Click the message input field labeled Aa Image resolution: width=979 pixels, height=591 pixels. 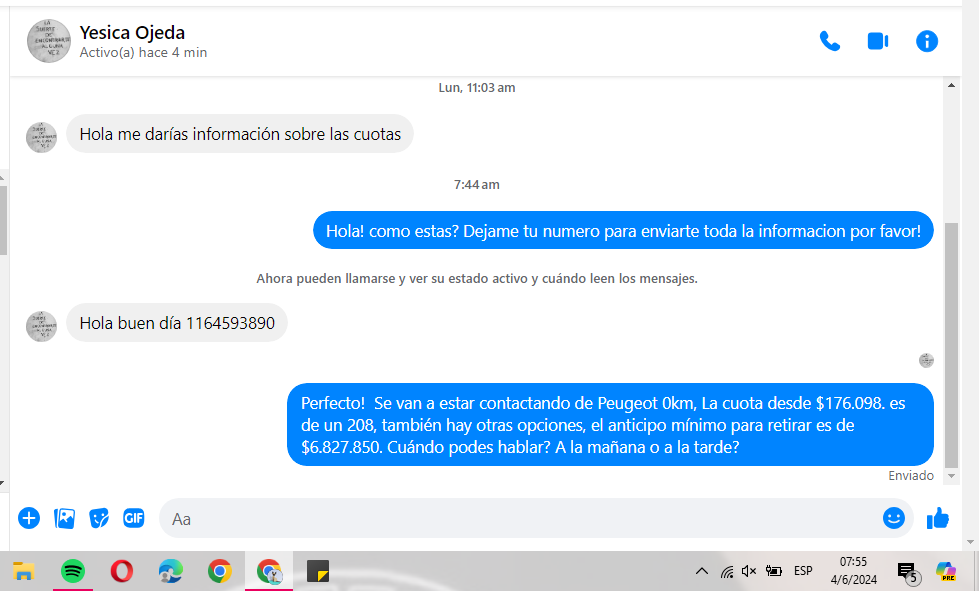[520, 518]
